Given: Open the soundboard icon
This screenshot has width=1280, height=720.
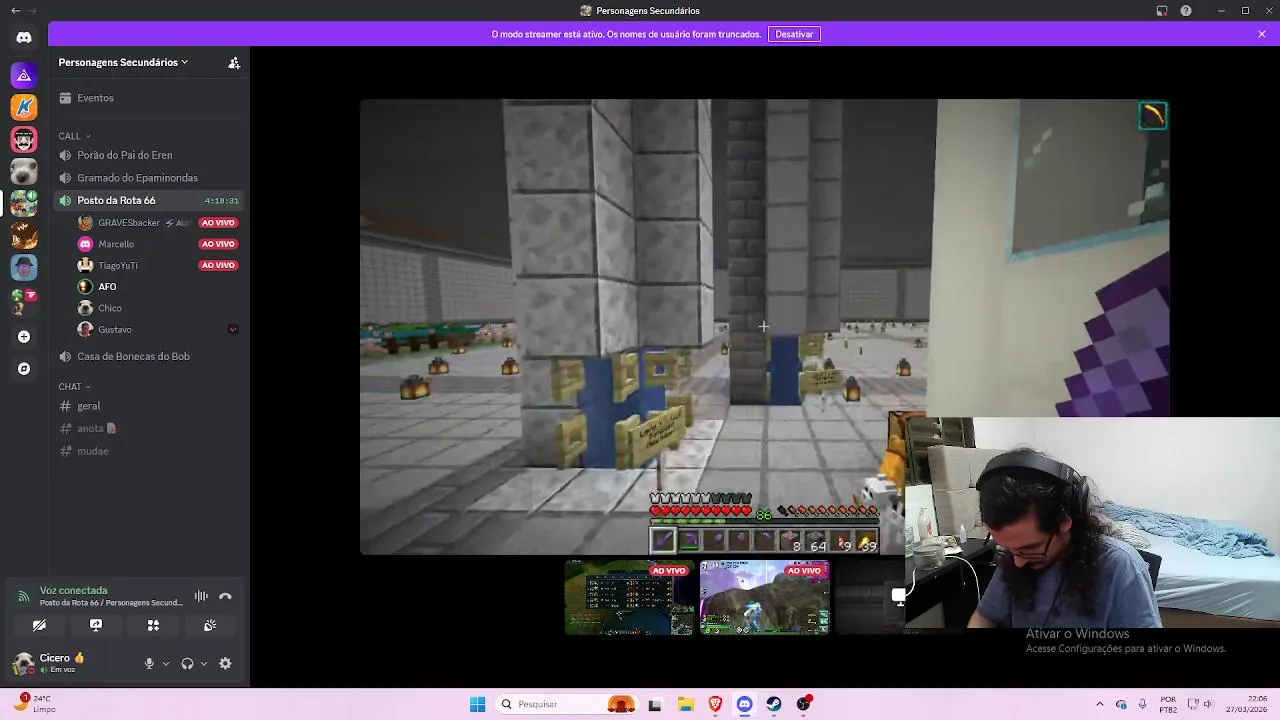Looking at the screenshot, I should (210, 625).
